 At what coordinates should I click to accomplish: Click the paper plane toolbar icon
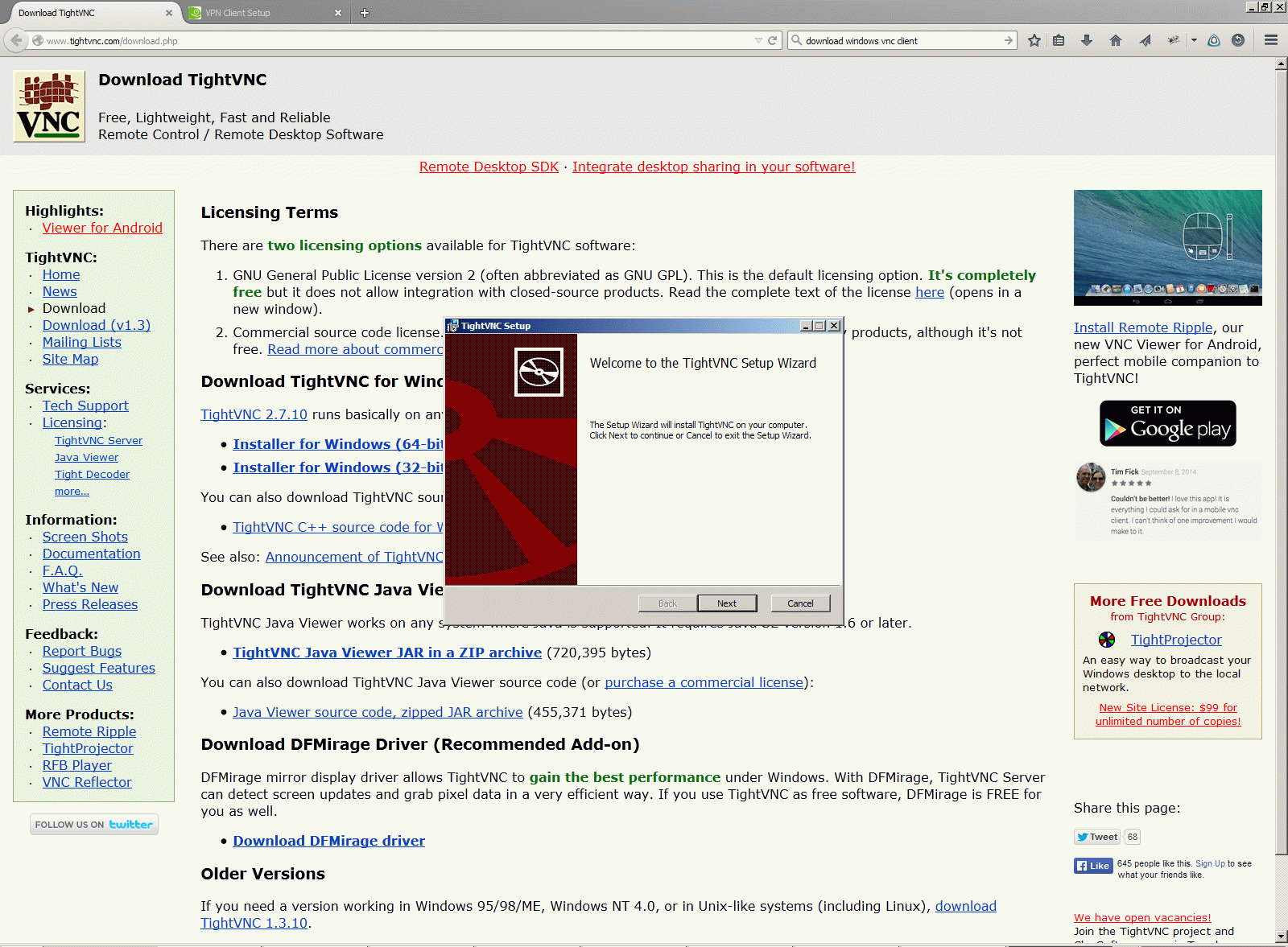click(x=1145, y=40)
